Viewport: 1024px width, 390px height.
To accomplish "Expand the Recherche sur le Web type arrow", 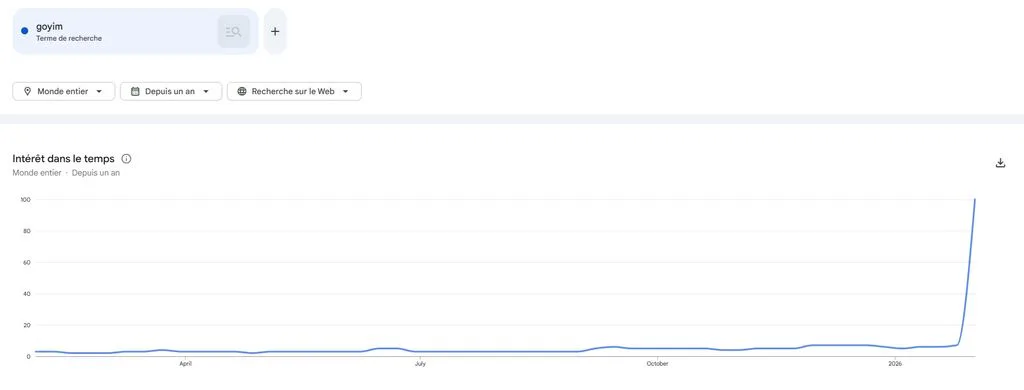I will point(345,91).
